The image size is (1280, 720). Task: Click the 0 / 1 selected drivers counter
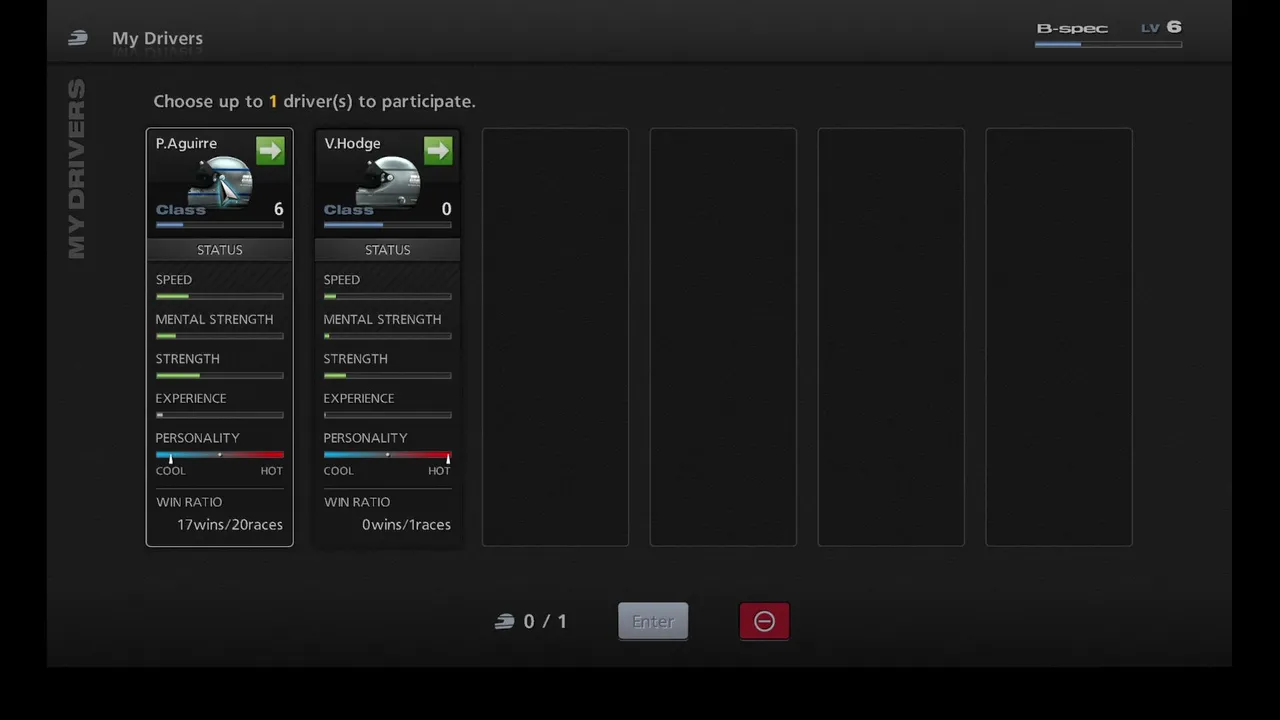(x=545, y=622)
